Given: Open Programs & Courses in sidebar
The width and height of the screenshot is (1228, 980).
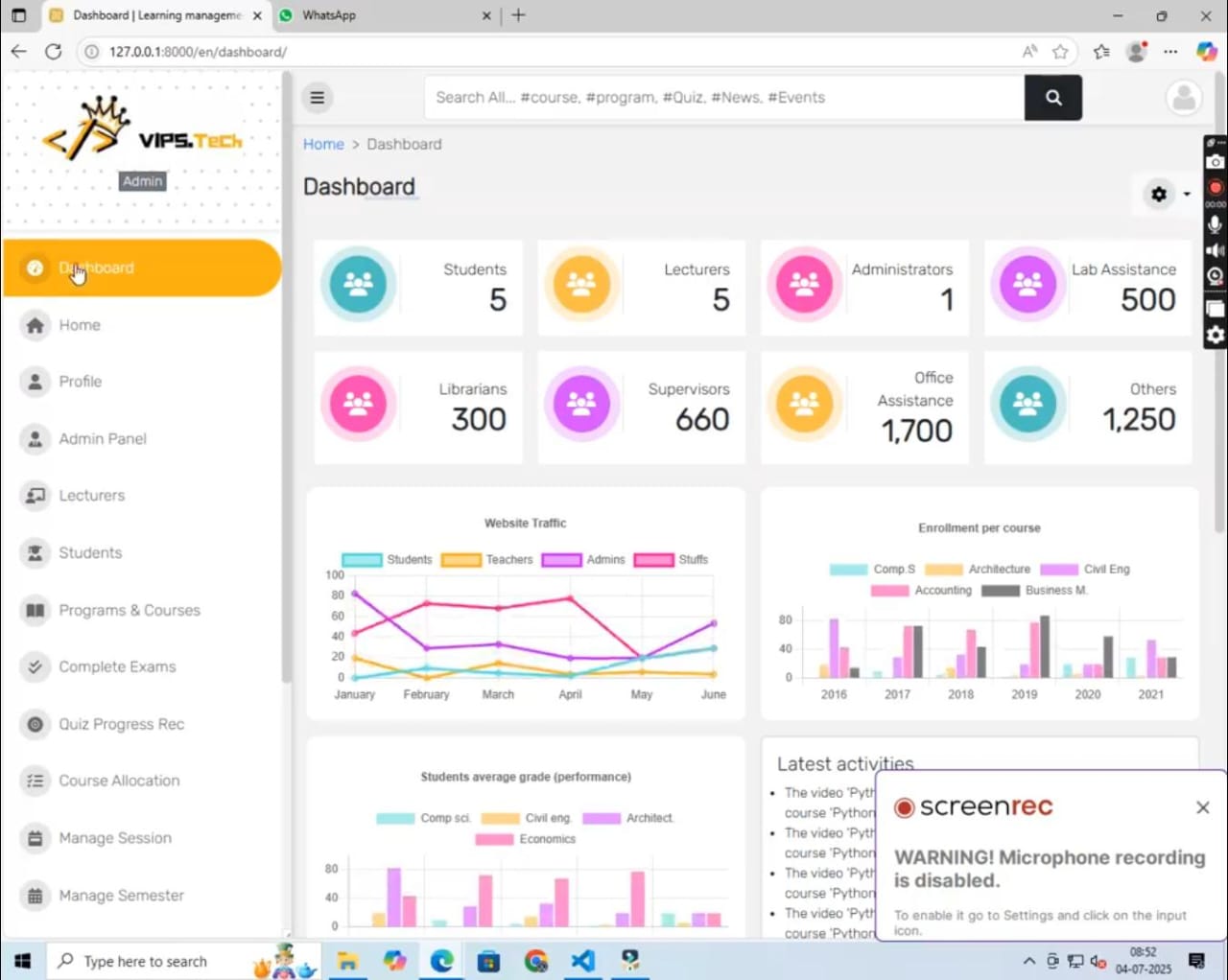Looking at the screenshot, I should point(130,610).
